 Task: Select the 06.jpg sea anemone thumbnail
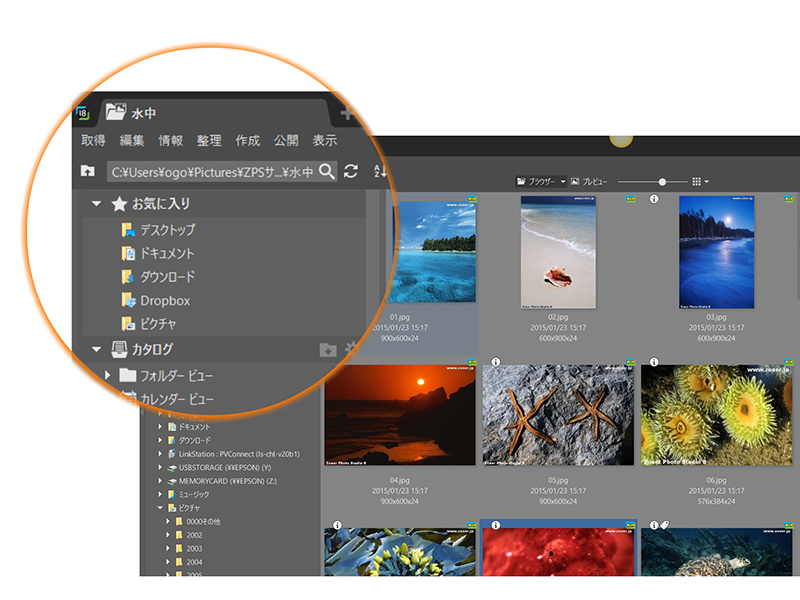pyautogui.click(x=716, y=415)
